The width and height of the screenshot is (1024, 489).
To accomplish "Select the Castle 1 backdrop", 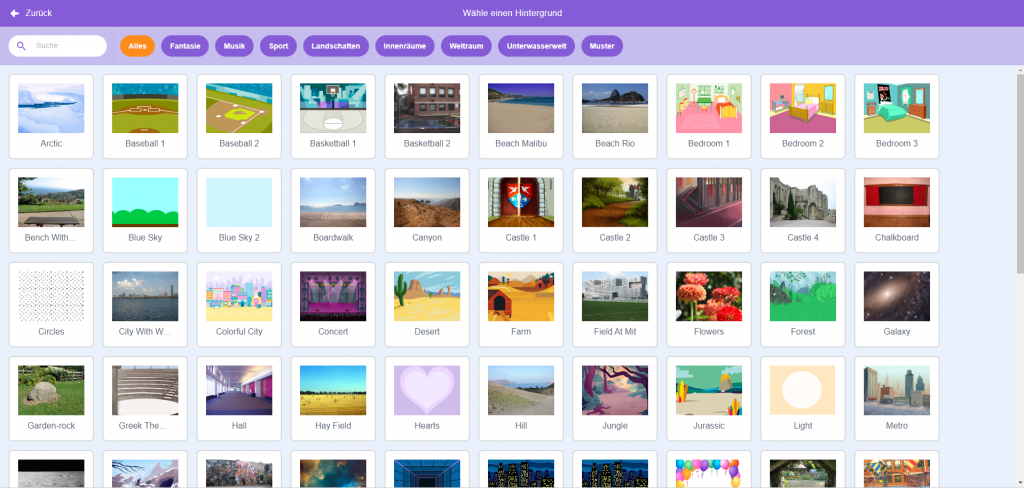I will point(521,210).
